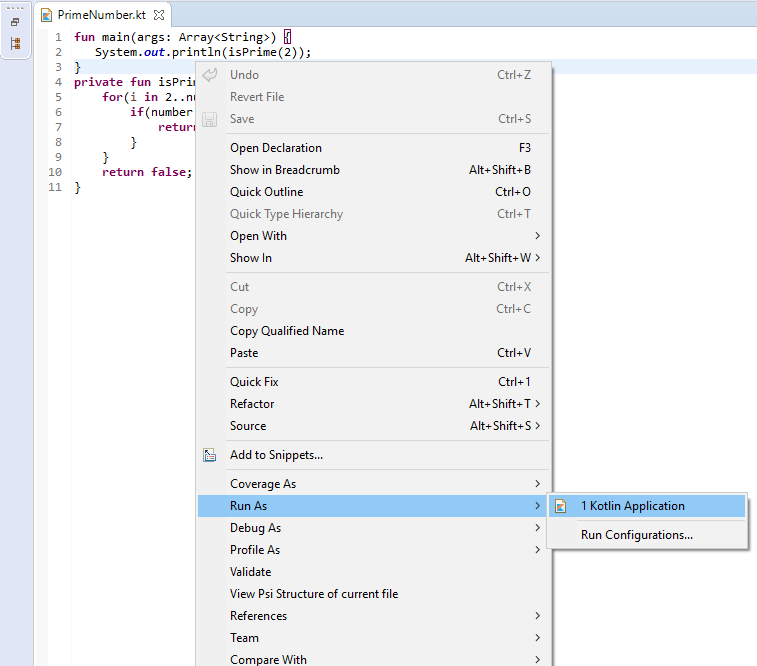Expand the Debug As submenu arrow
757x666 pixels.
pyautogui.click(x=538, y=528)
